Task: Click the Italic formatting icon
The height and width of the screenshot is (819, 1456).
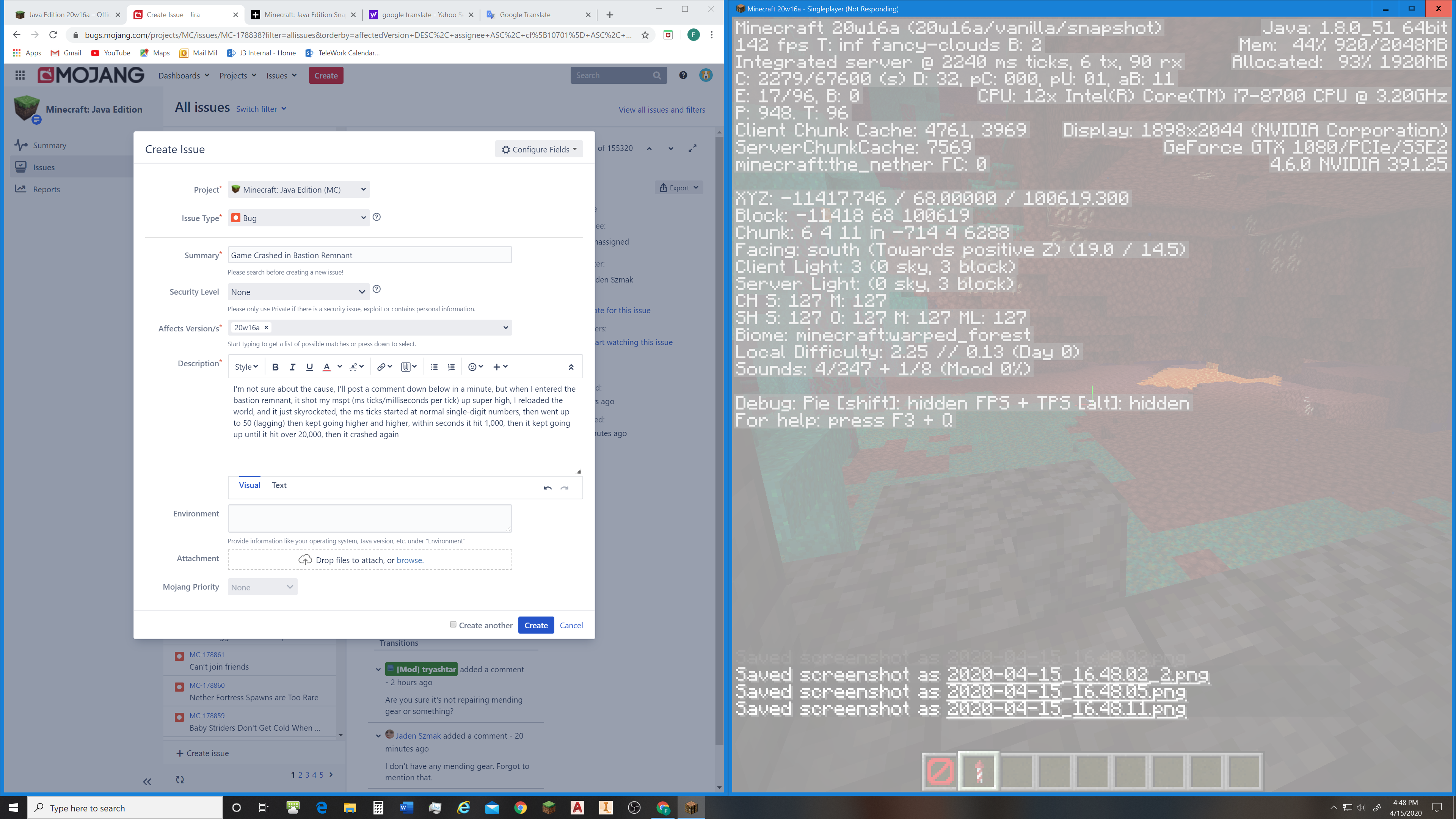Action: point(292,367)
